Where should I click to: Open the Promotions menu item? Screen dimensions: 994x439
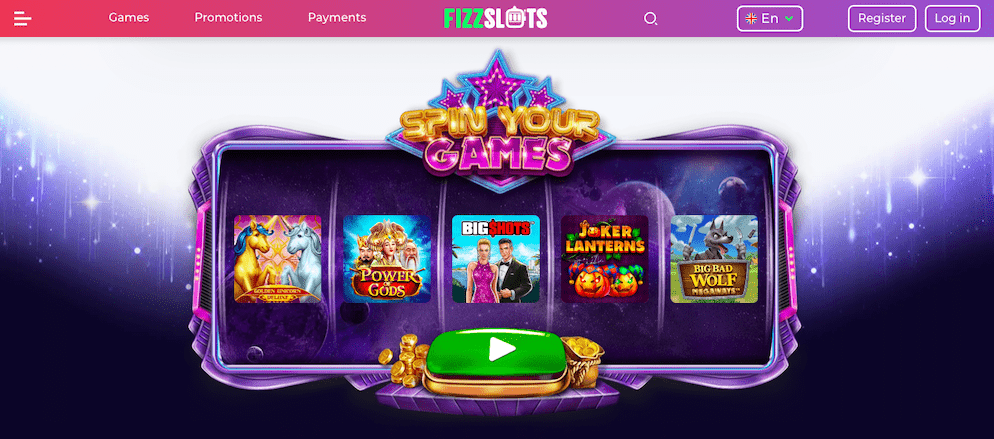pyautogui.click(x=228, y=18)
